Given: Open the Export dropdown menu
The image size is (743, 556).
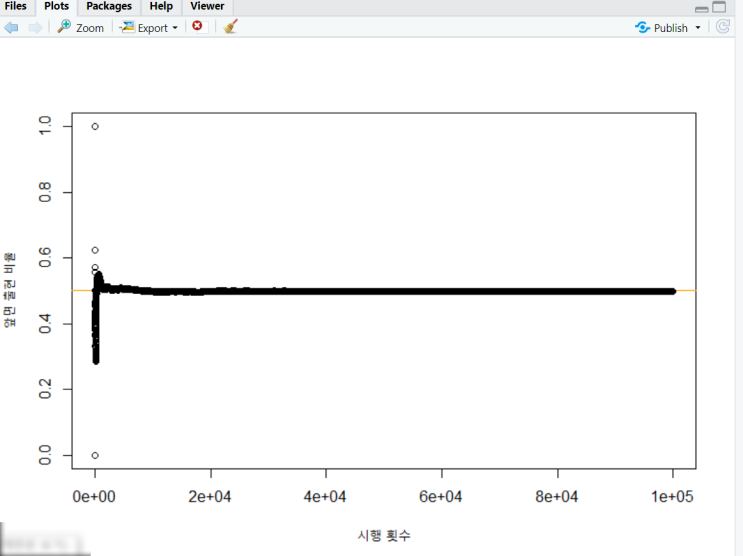Looking at the screenshot, I should (149, 27).
